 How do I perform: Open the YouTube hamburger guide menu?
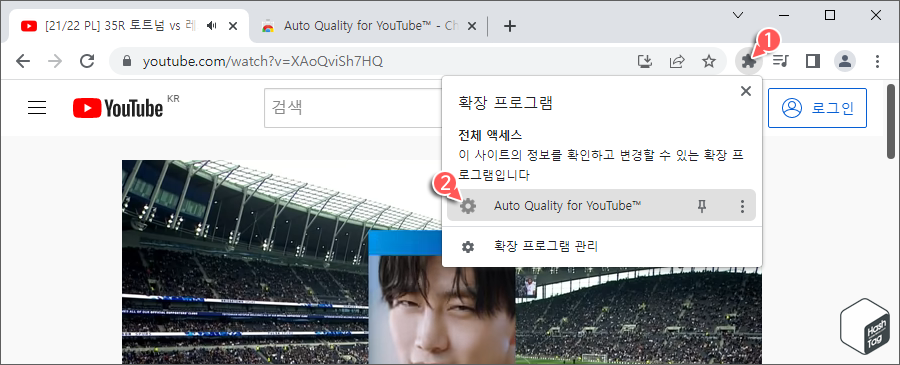37,107
